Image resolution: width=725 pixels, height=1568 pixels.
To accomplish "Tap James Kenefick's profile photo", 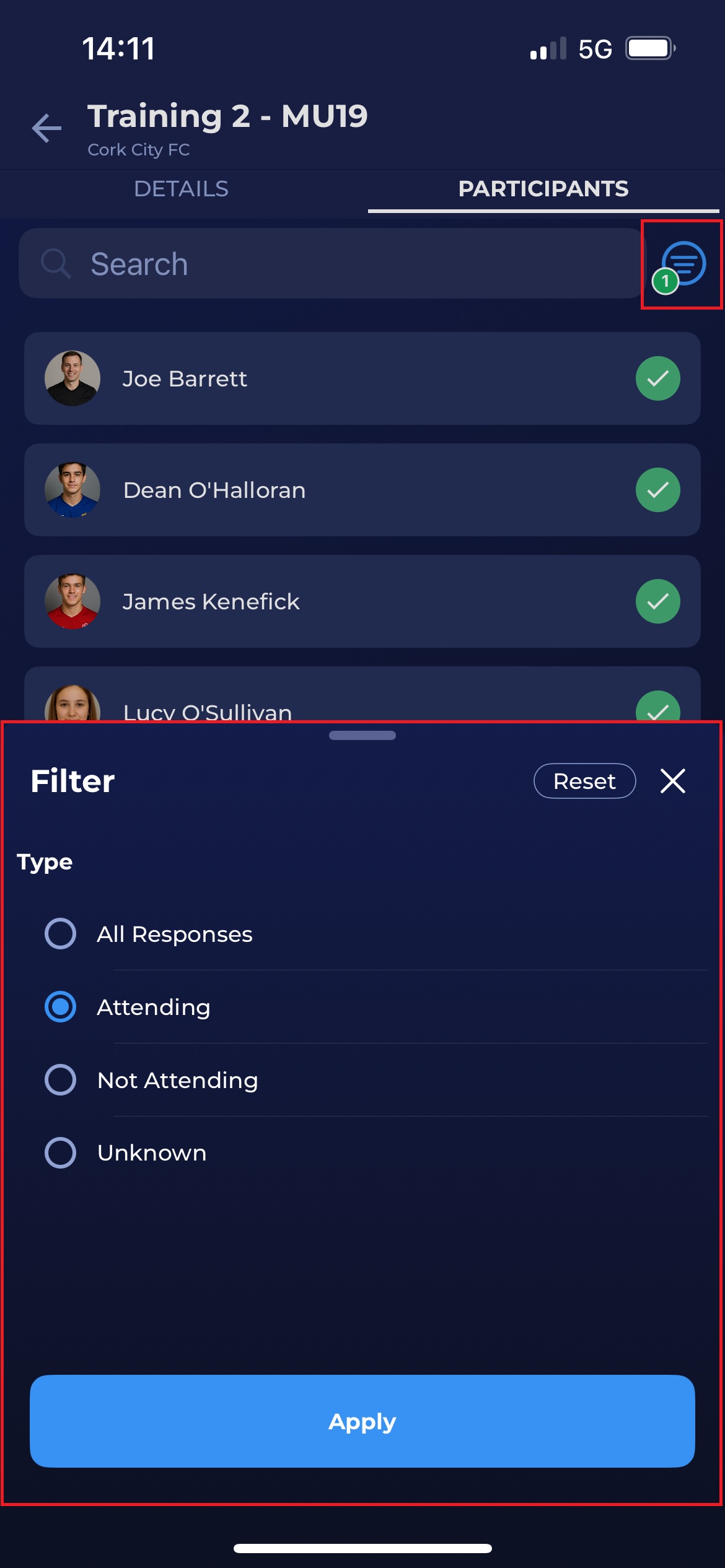I will pyautogui.click(x=72, y=601).
